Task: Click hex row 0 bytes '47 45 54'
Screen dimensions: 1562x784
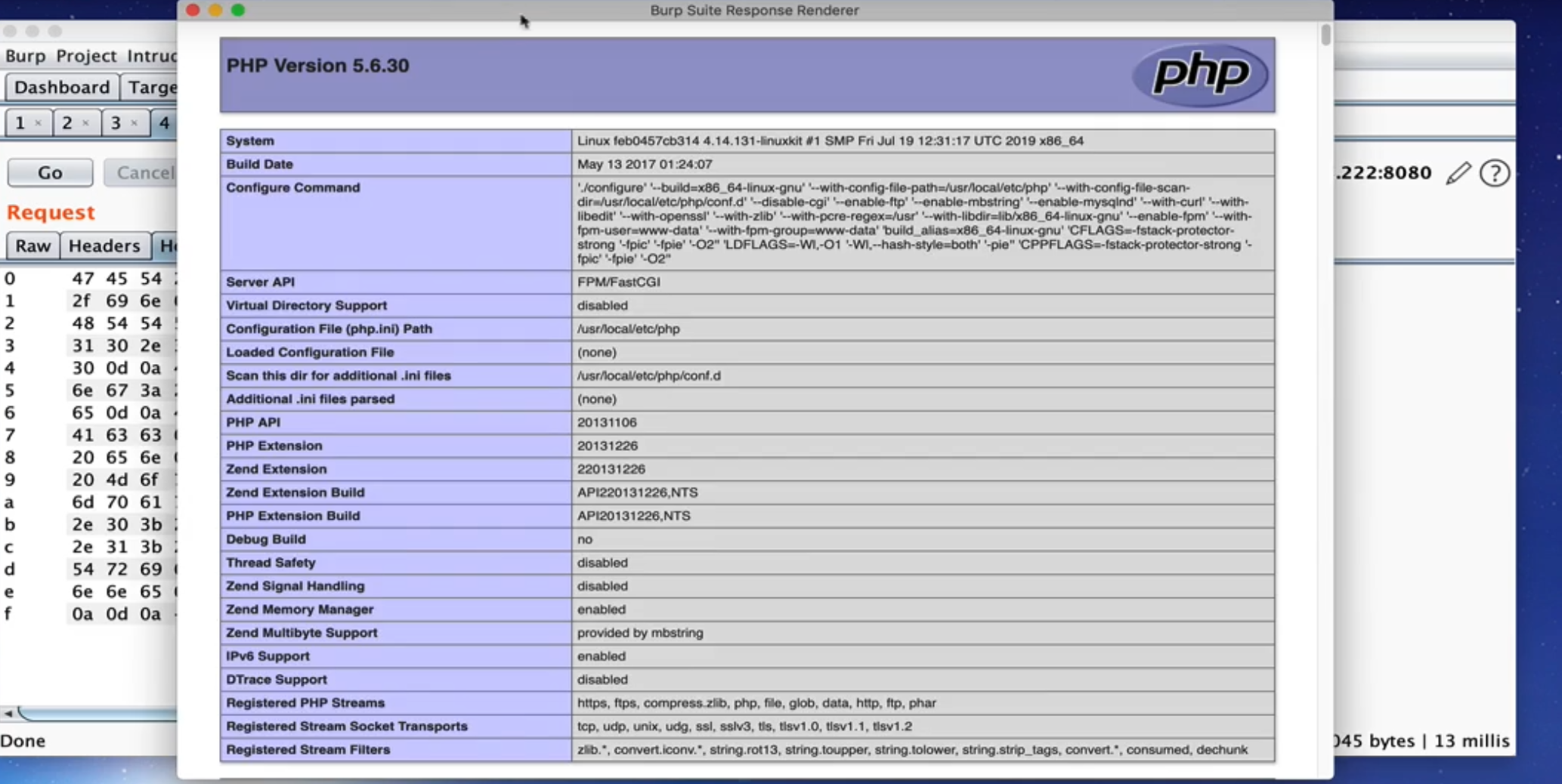Action: 116,279
